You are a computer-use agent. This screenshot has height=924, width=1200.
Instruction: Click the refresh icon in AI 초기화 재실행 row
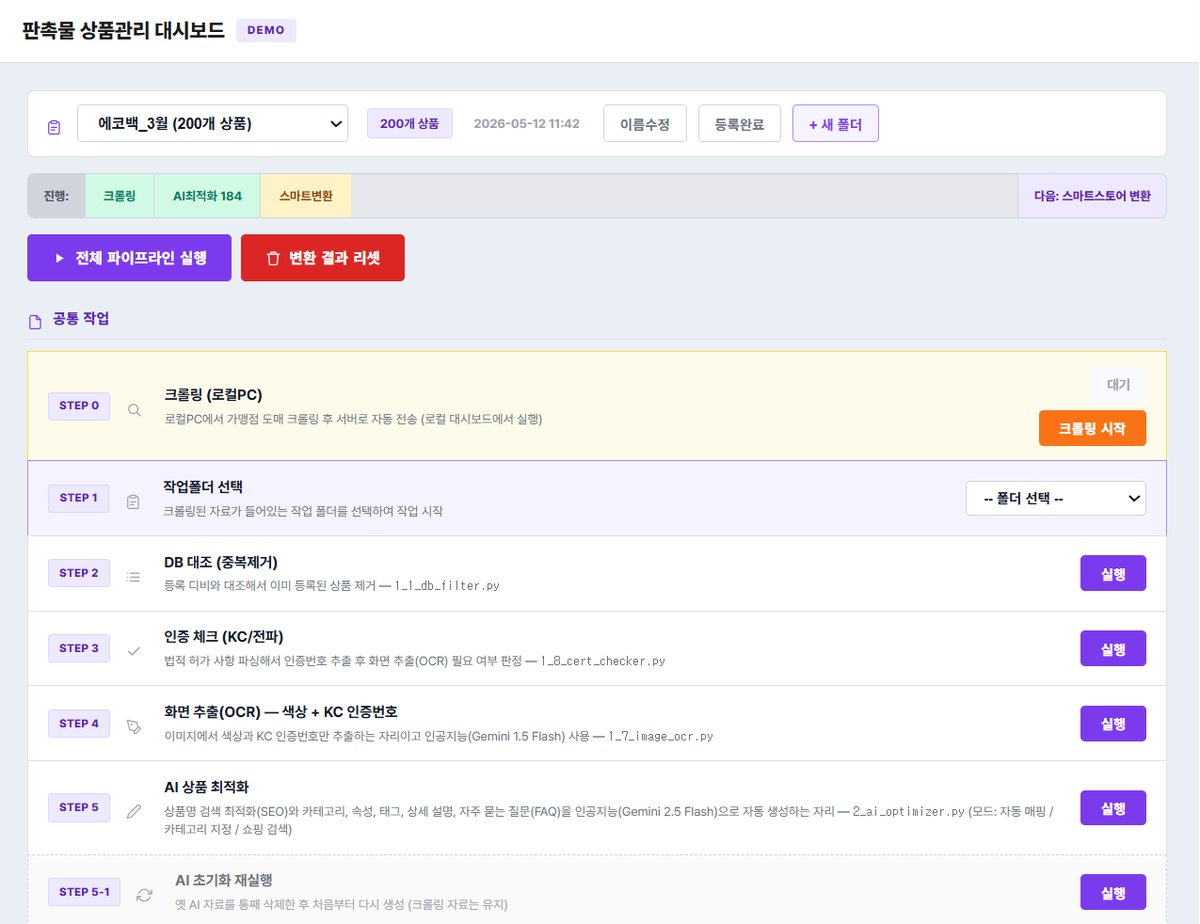[145, 895]
